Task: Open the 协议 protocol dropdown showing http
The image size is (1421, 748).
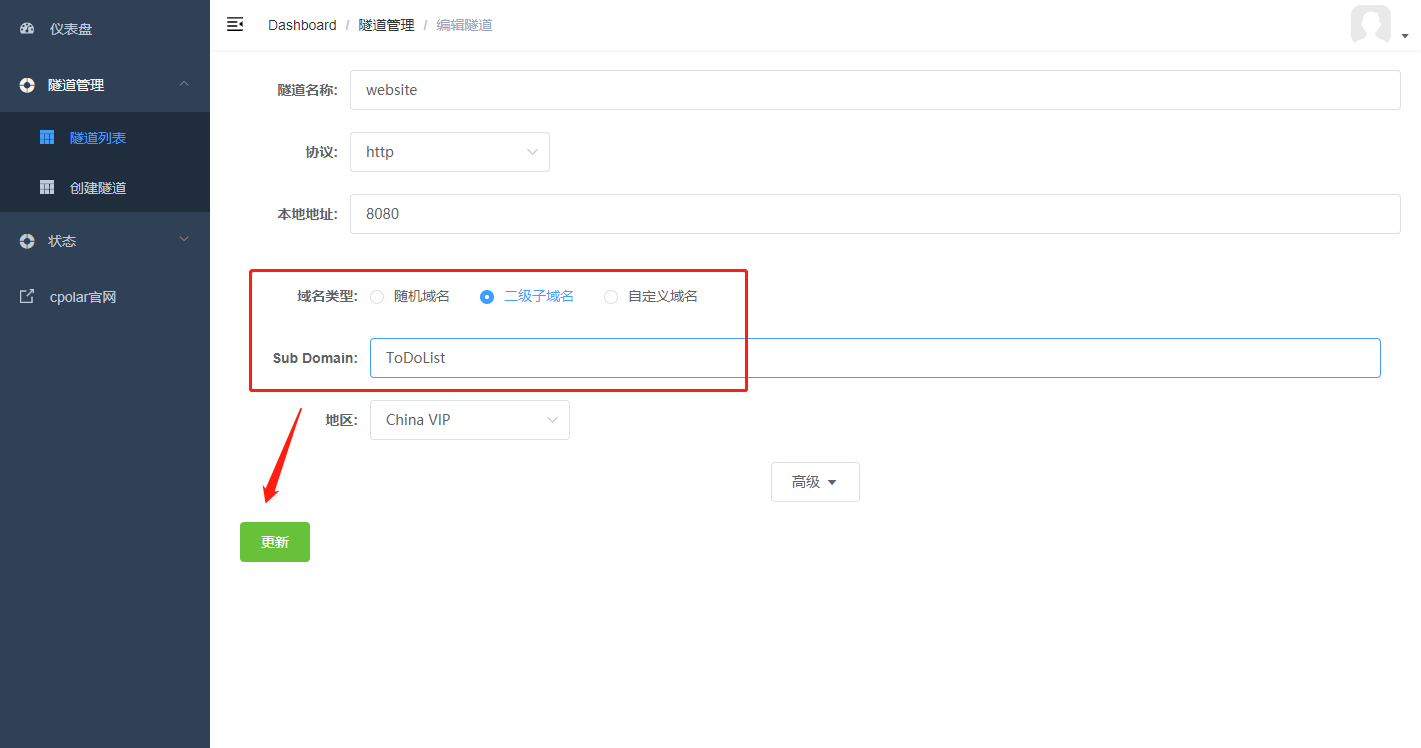Action: click(x=450, y=151)
